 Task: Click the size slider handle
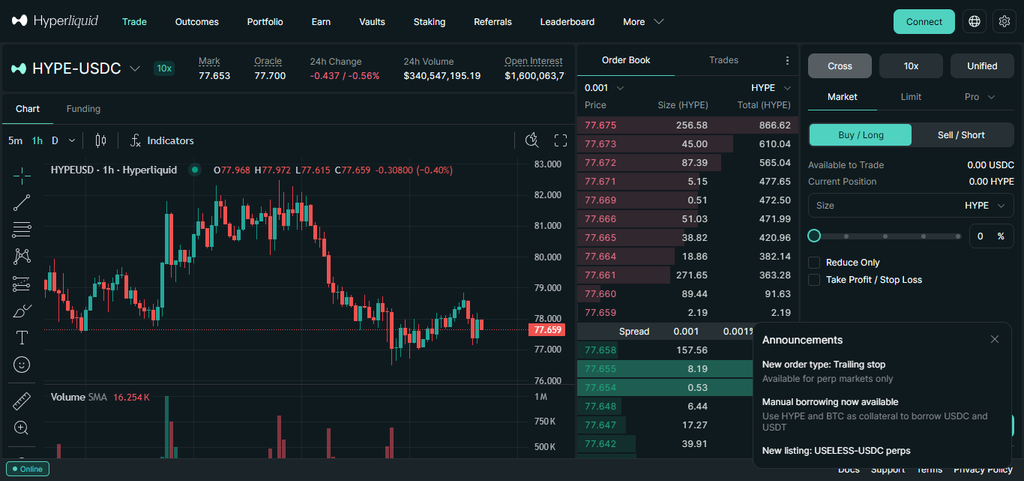tap(814, 236)
